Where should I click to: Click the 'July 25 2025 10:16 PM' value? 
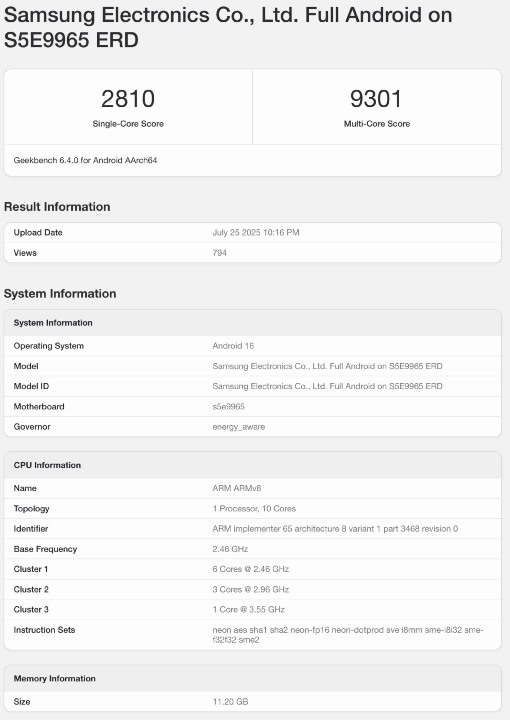[256, 232]
